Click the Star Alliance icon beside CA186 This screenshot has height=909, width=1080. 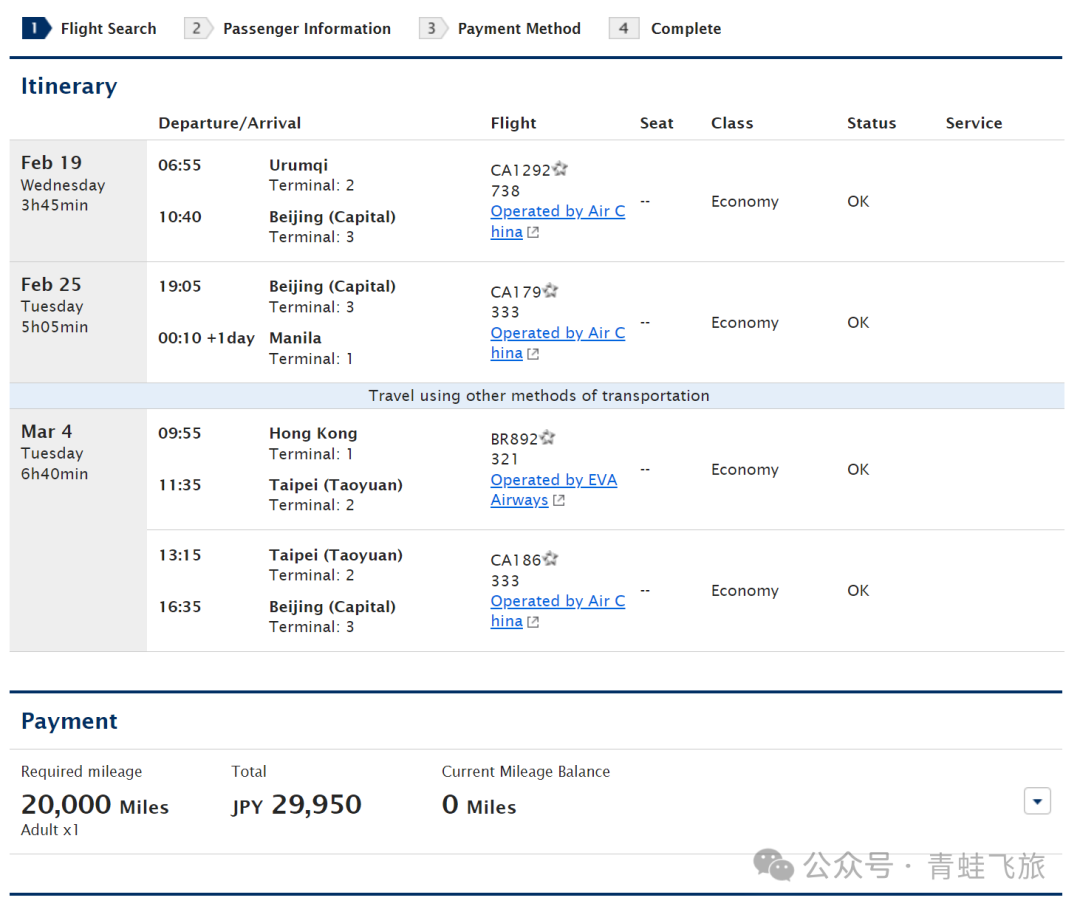click(x=550, y=558)
